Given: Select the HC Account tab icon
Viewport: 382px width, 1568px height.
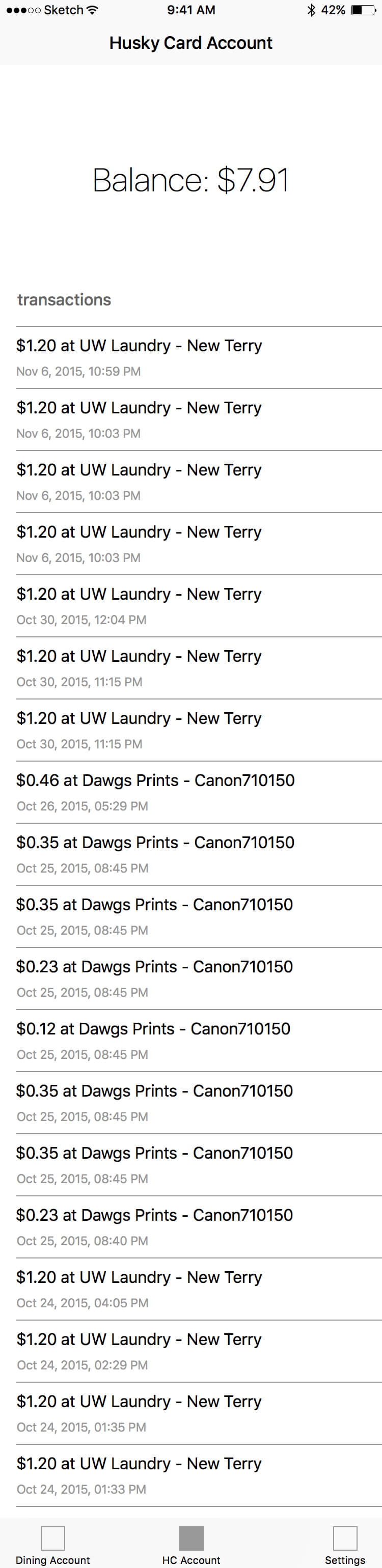Looking at the screenshot, I should tap(190, 1537).
